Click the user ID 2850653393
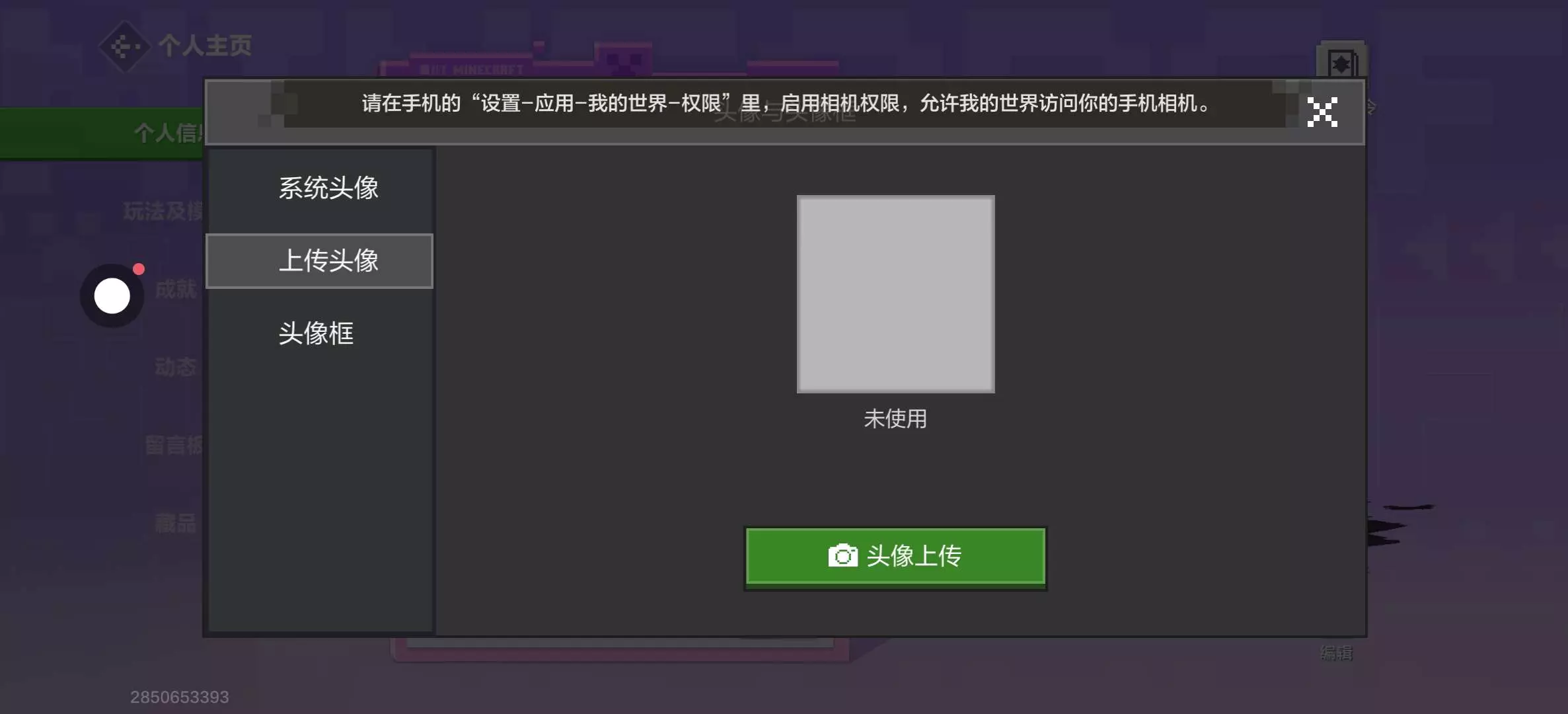1568x714 pixels. (x=179, y=697)
